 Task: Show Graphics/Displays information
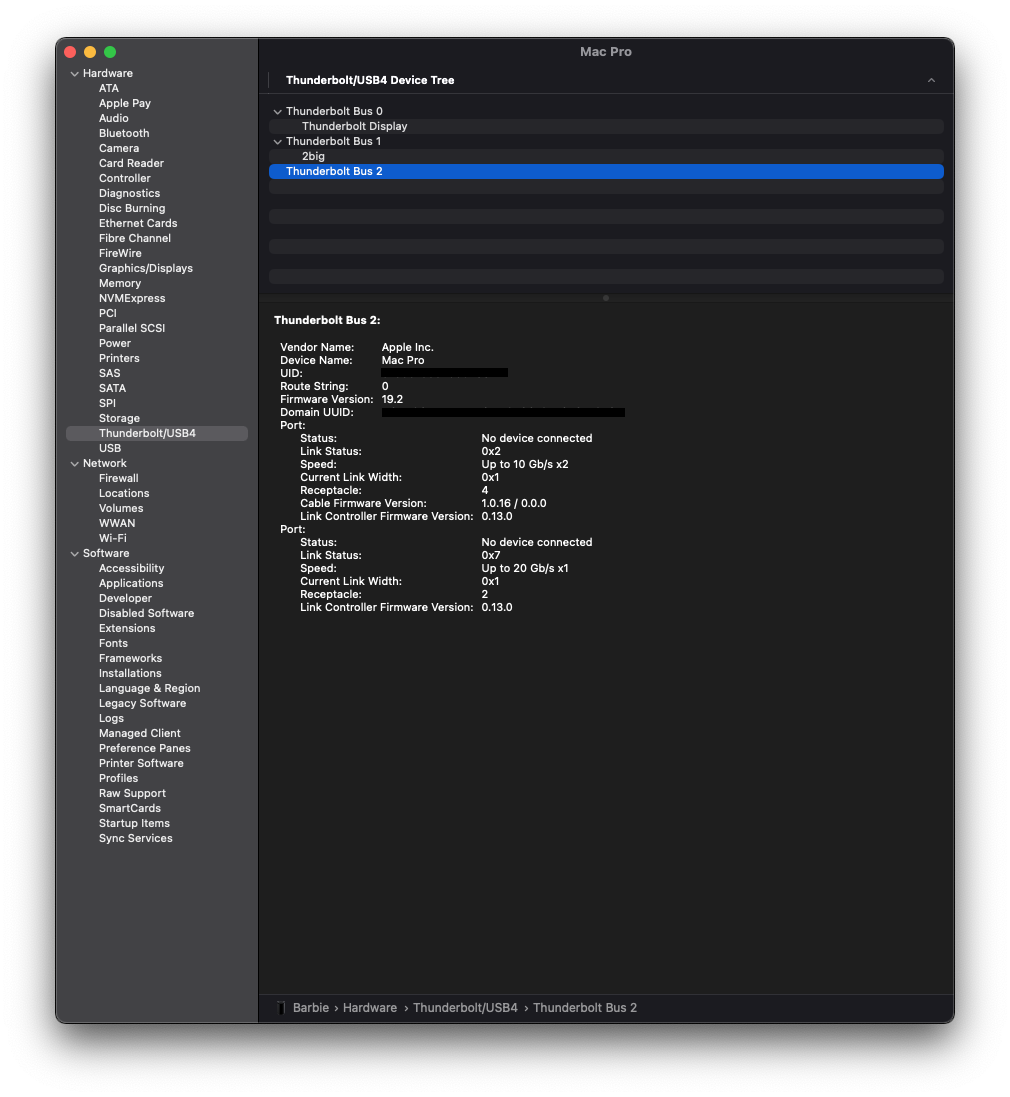(x=145, y=269)
